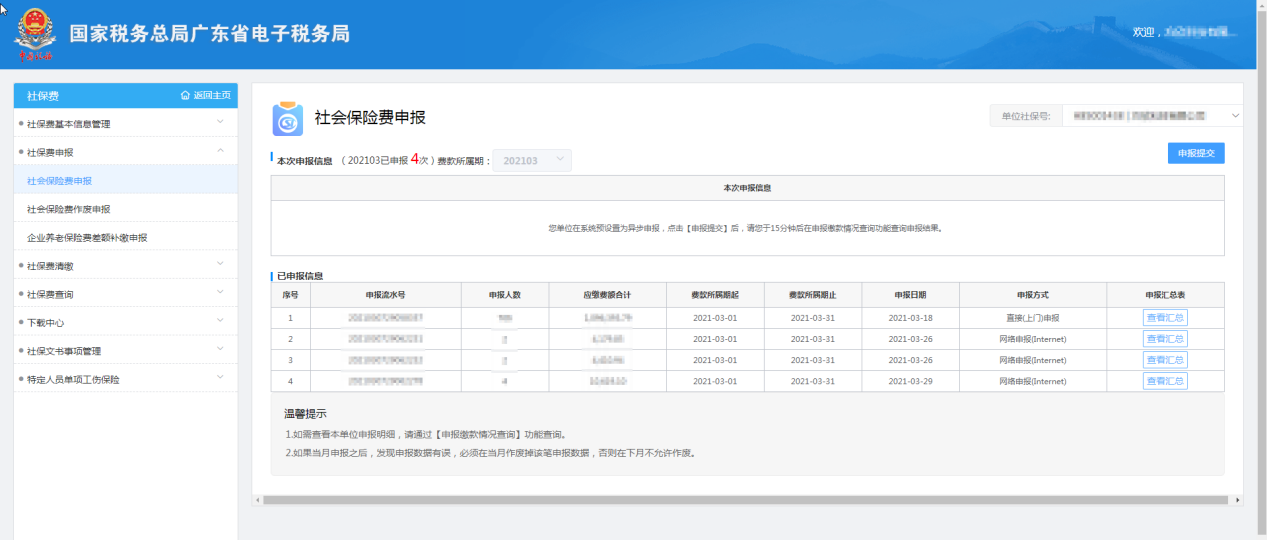Click the horizontal scrollbar right arrow
This screenshot has width=1267, height=540.
[x=1238, y=500]
